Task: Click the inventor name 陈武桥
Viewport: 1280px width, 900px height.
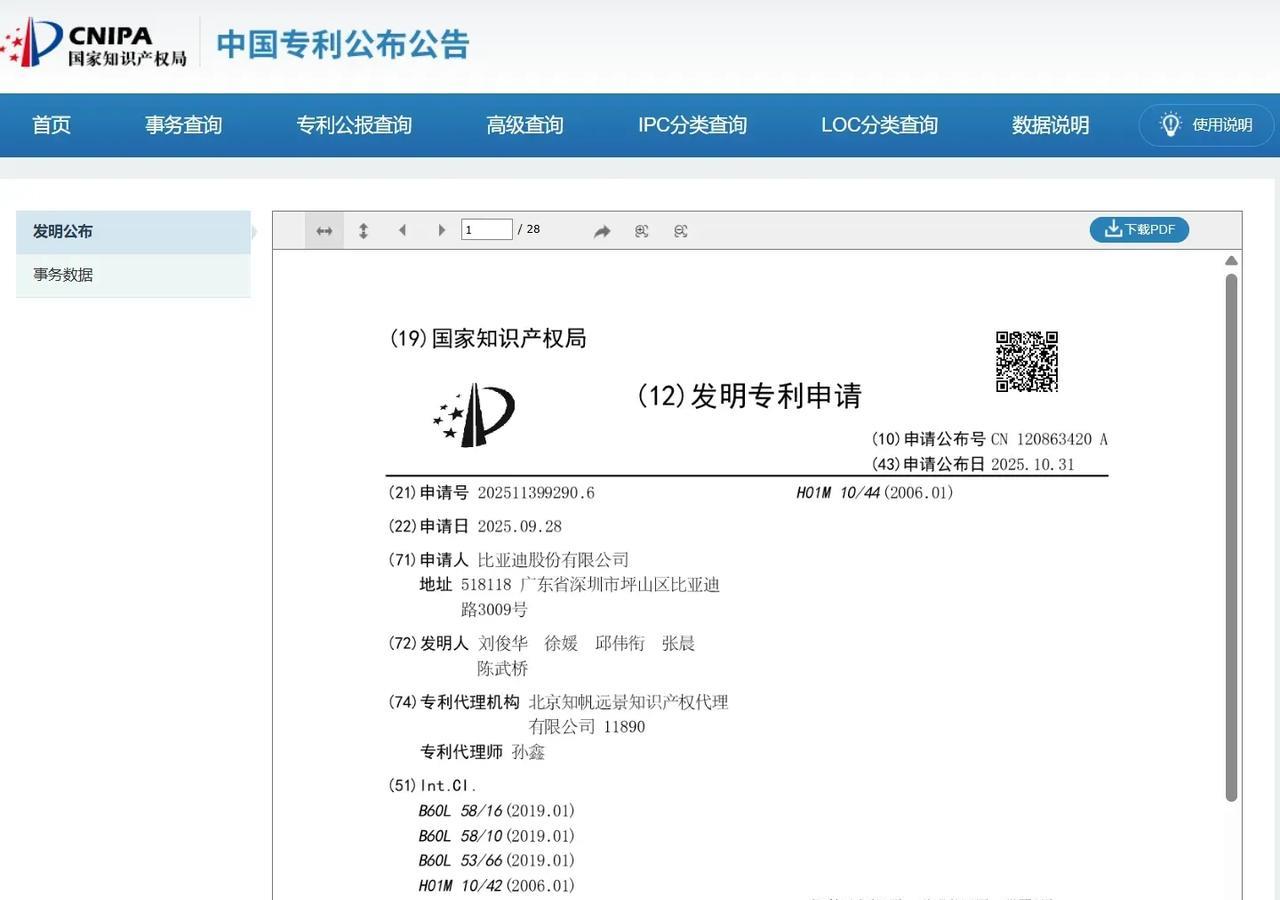Action: [503, 669]
